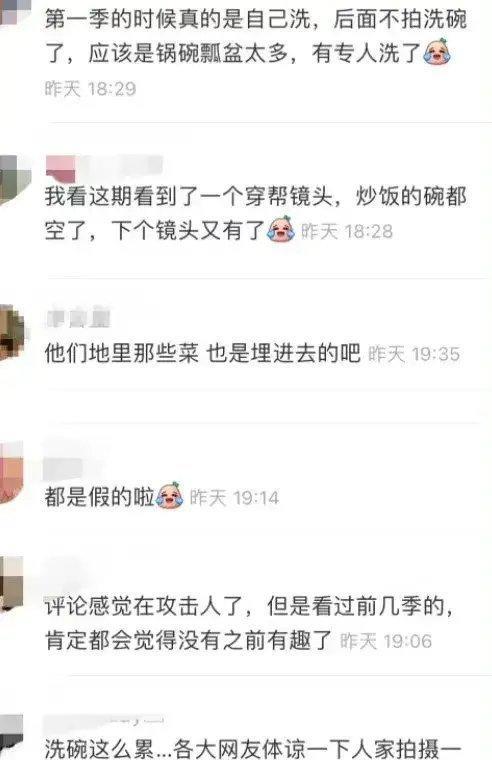Tap timestamp 昨天 18:29
The image size is (492, 760).
91,89
